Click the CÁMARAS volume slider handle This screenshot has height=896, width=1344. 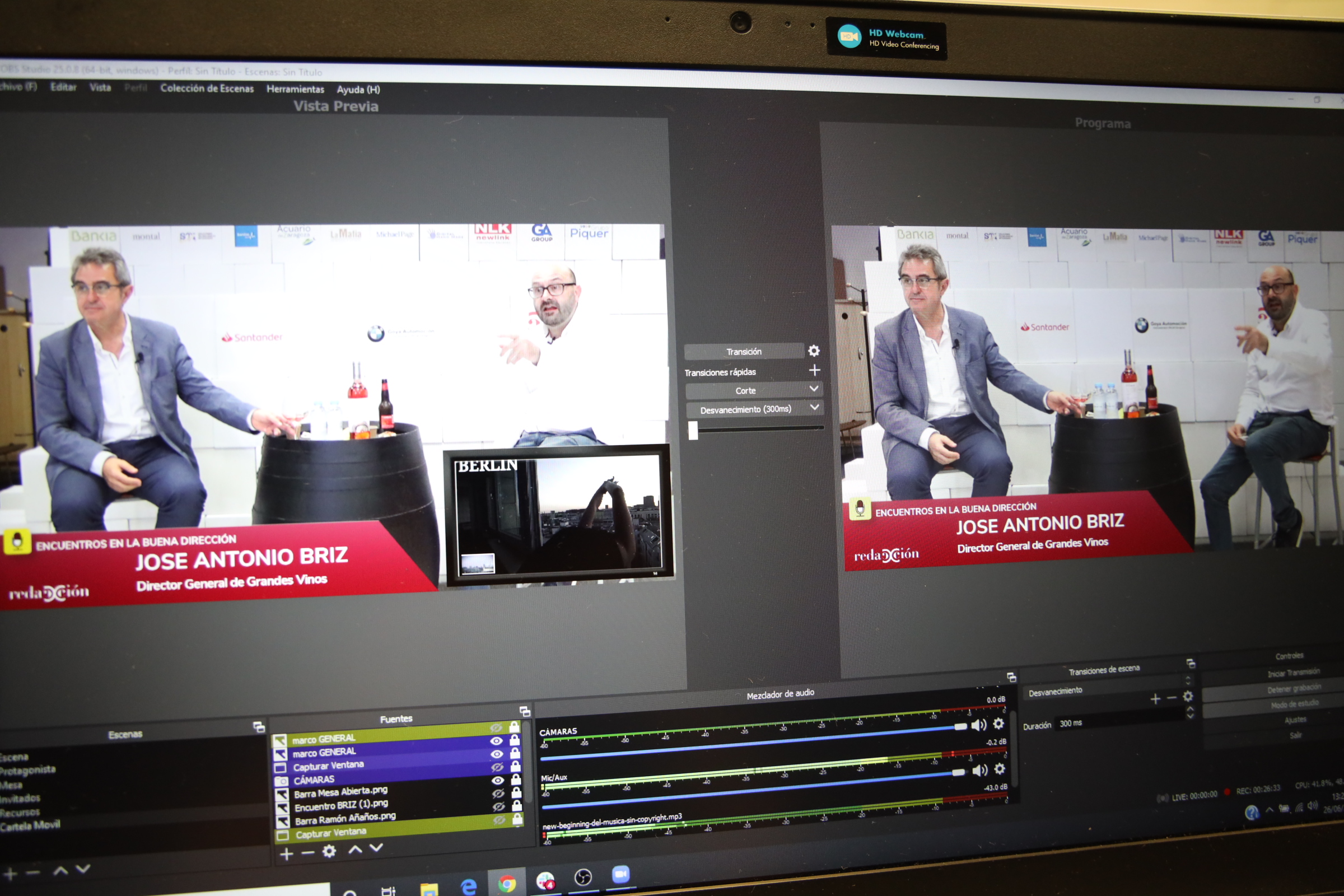(960, 726)
